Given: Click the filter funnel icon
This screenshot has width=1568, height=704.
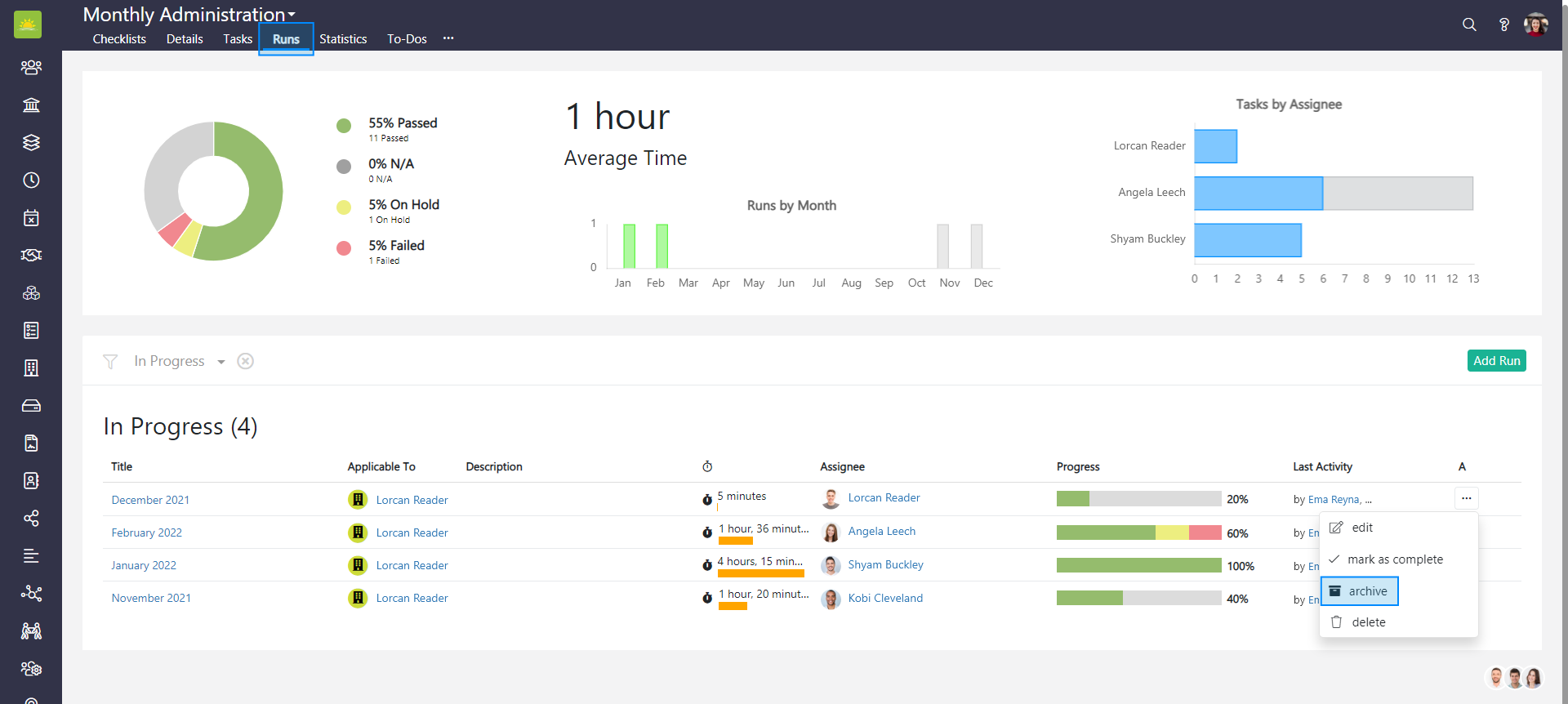Looking at the screenshot, I should pos(110,361).
